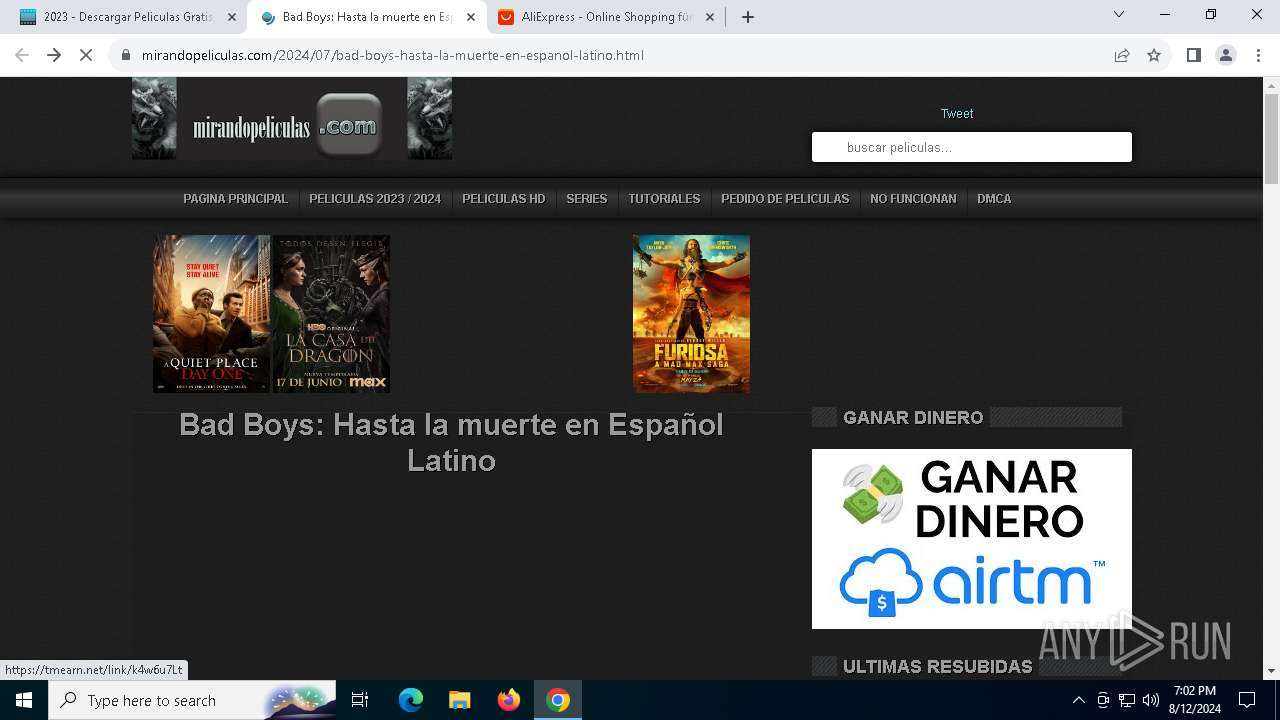This screenshot has width=1280, height=720.
Task: Close the '2023 - Descargar Peliculas' tab
Action: 232,17
